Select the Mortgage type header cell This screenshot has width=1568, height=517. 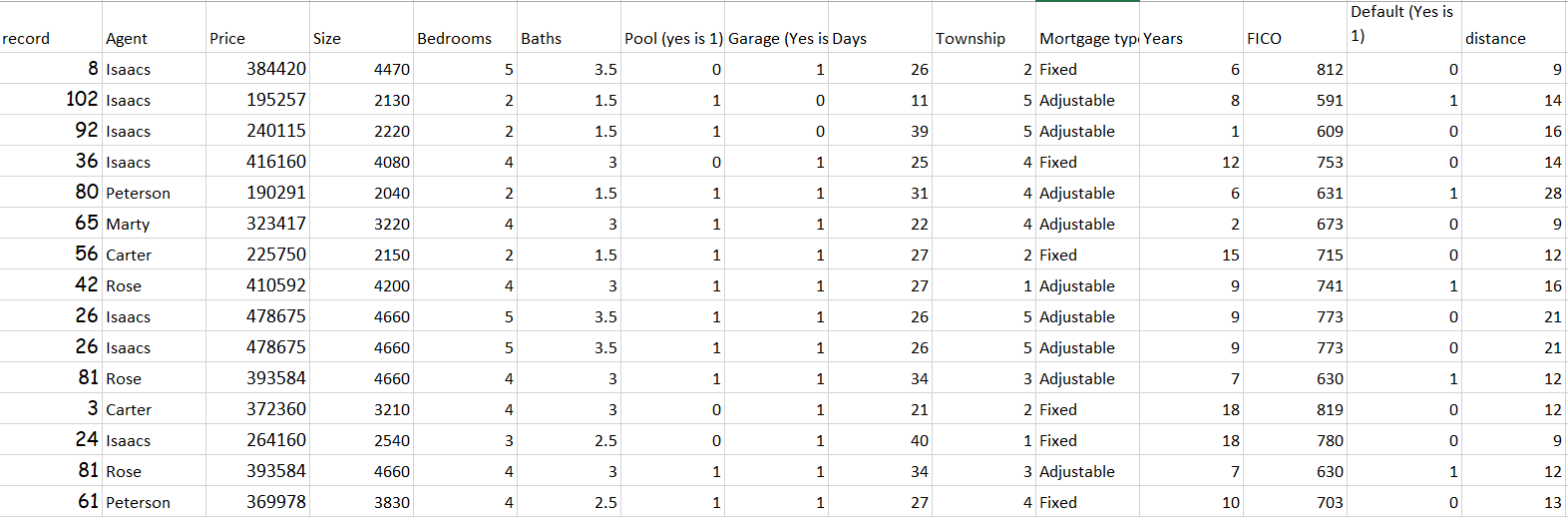tap(1087, 27)
